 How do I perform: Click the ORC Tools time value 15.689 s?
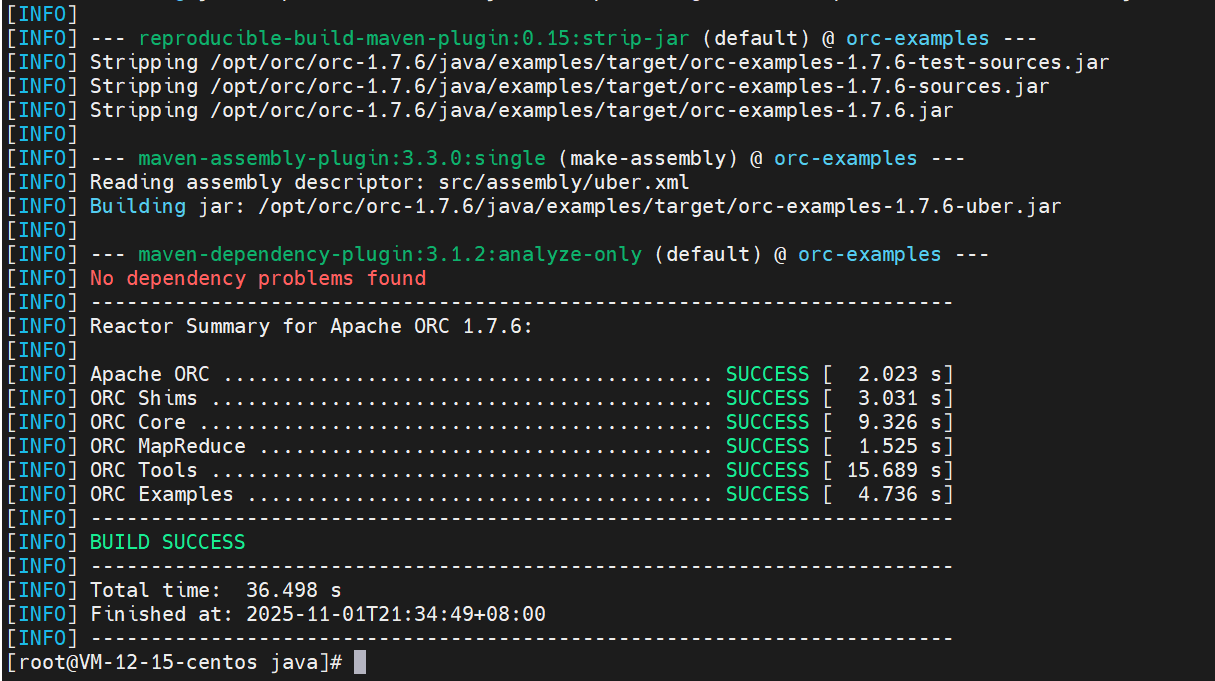[893, 470]
